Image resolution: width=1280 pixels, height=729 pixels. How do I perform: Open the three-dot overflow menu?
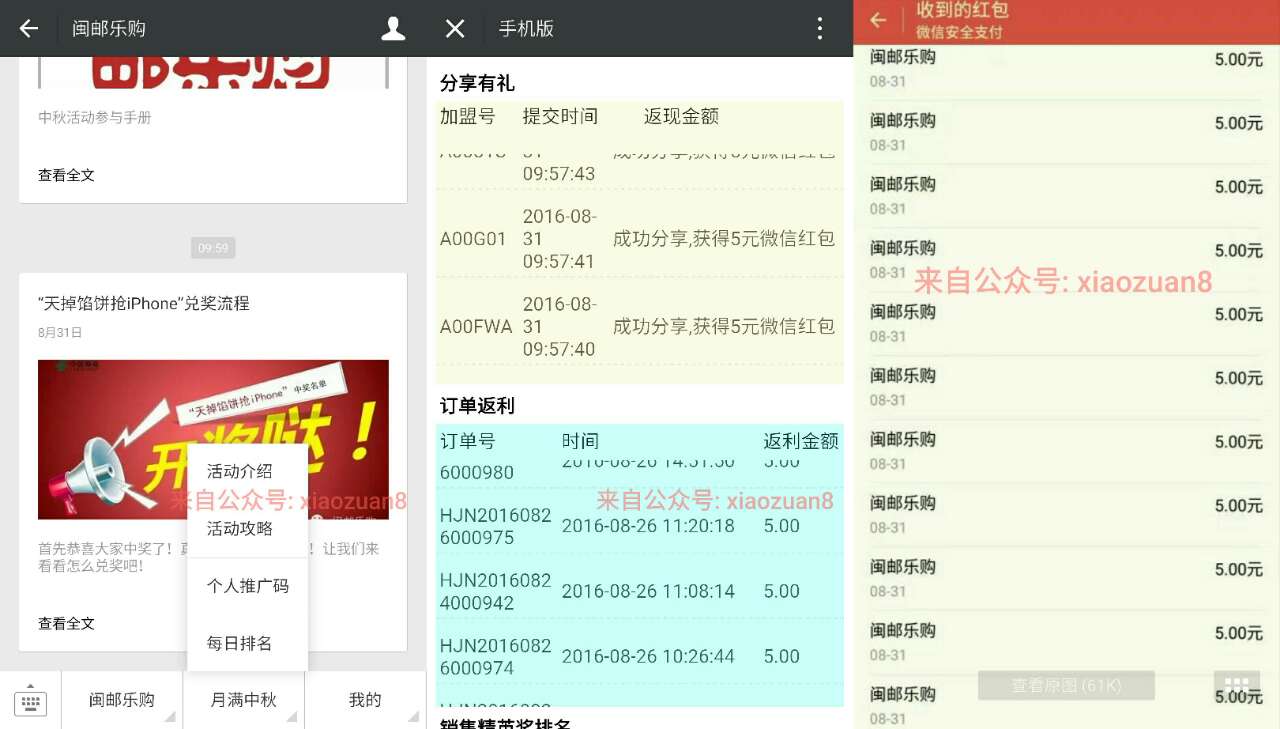[820, 29]
